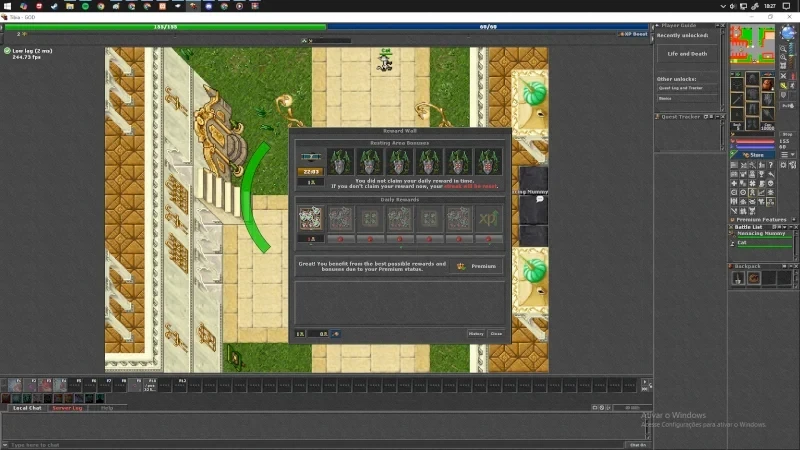
Task: Select the attack mode crossed swords icon
Action: coord(783,76)
